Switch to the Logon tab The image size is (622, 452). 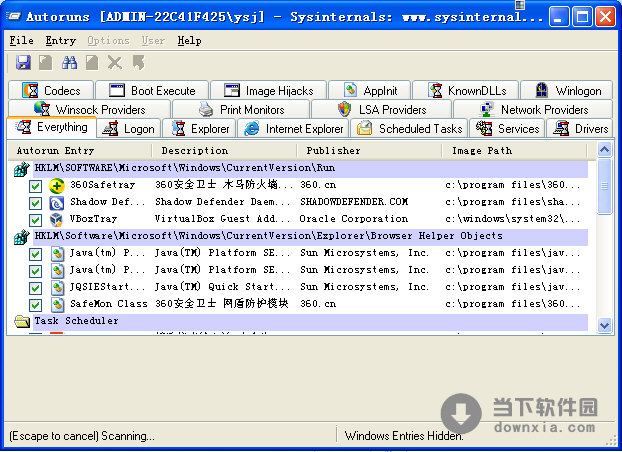point(129,129)
